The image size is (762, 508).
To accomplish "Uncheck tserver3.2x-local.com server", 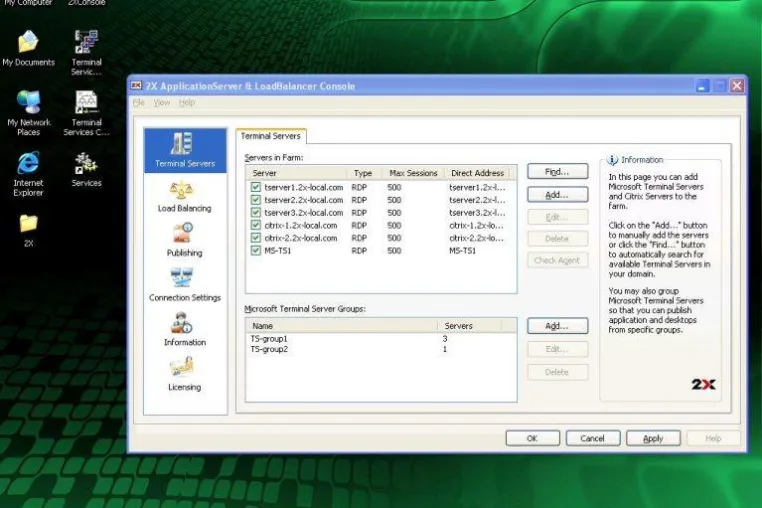I will coord(256,212).
